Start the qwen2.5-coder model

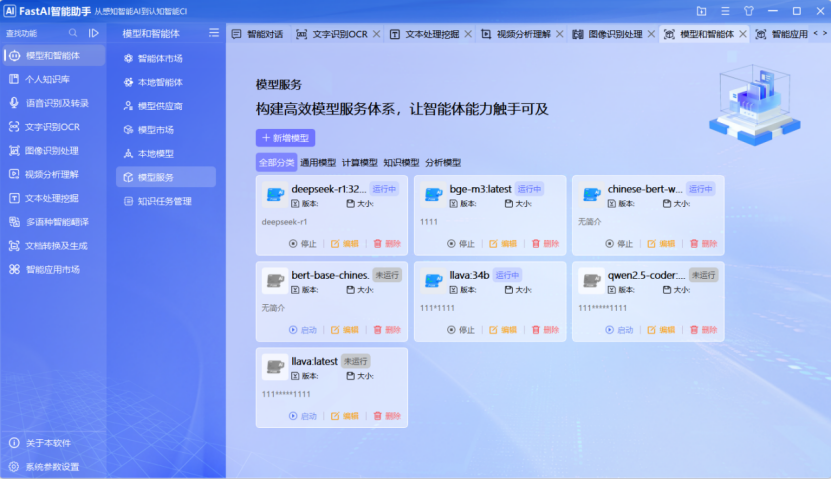[x=619, y=330]
